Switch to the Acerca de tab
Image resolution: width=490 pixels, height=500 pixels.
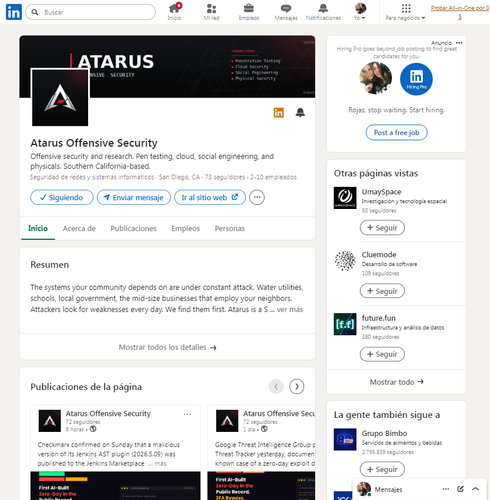pyautogui.click(x=79, y=228)
